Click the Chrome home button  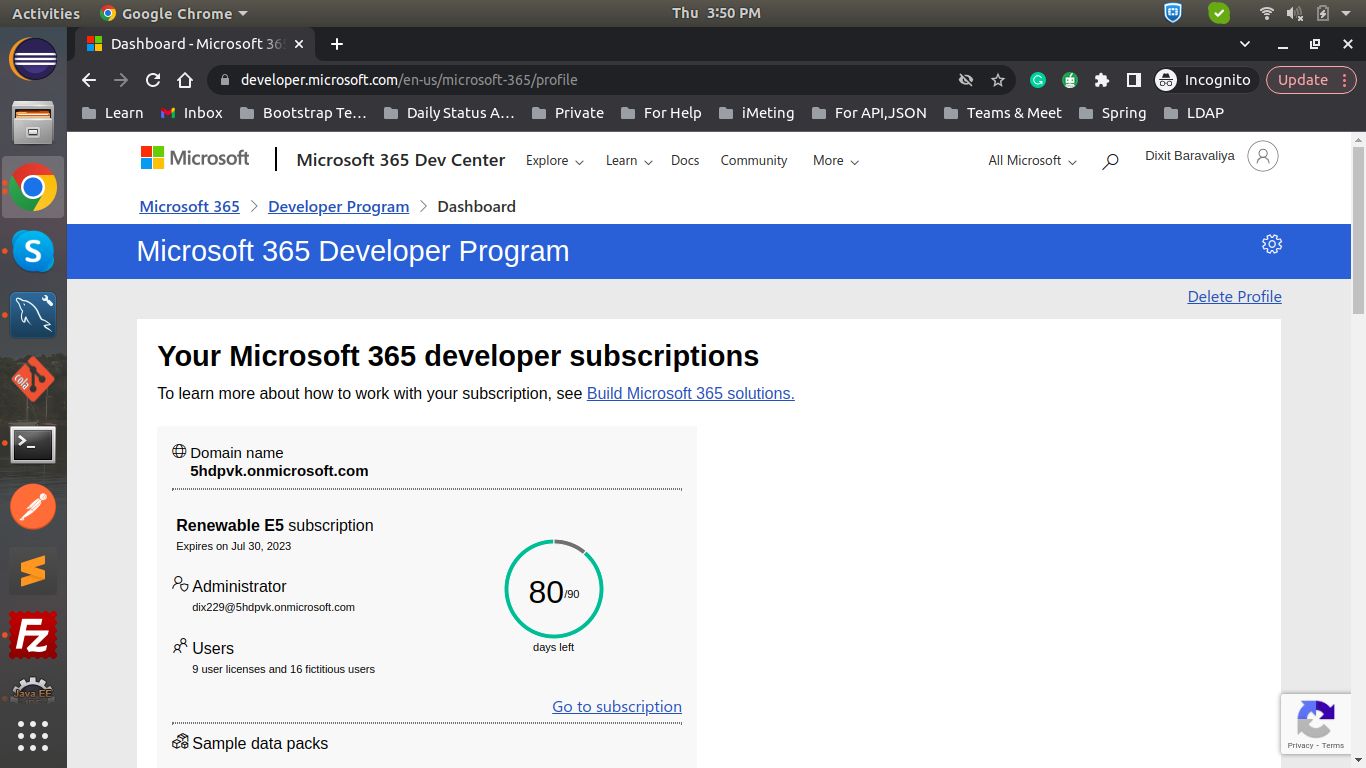coord(185,80)
